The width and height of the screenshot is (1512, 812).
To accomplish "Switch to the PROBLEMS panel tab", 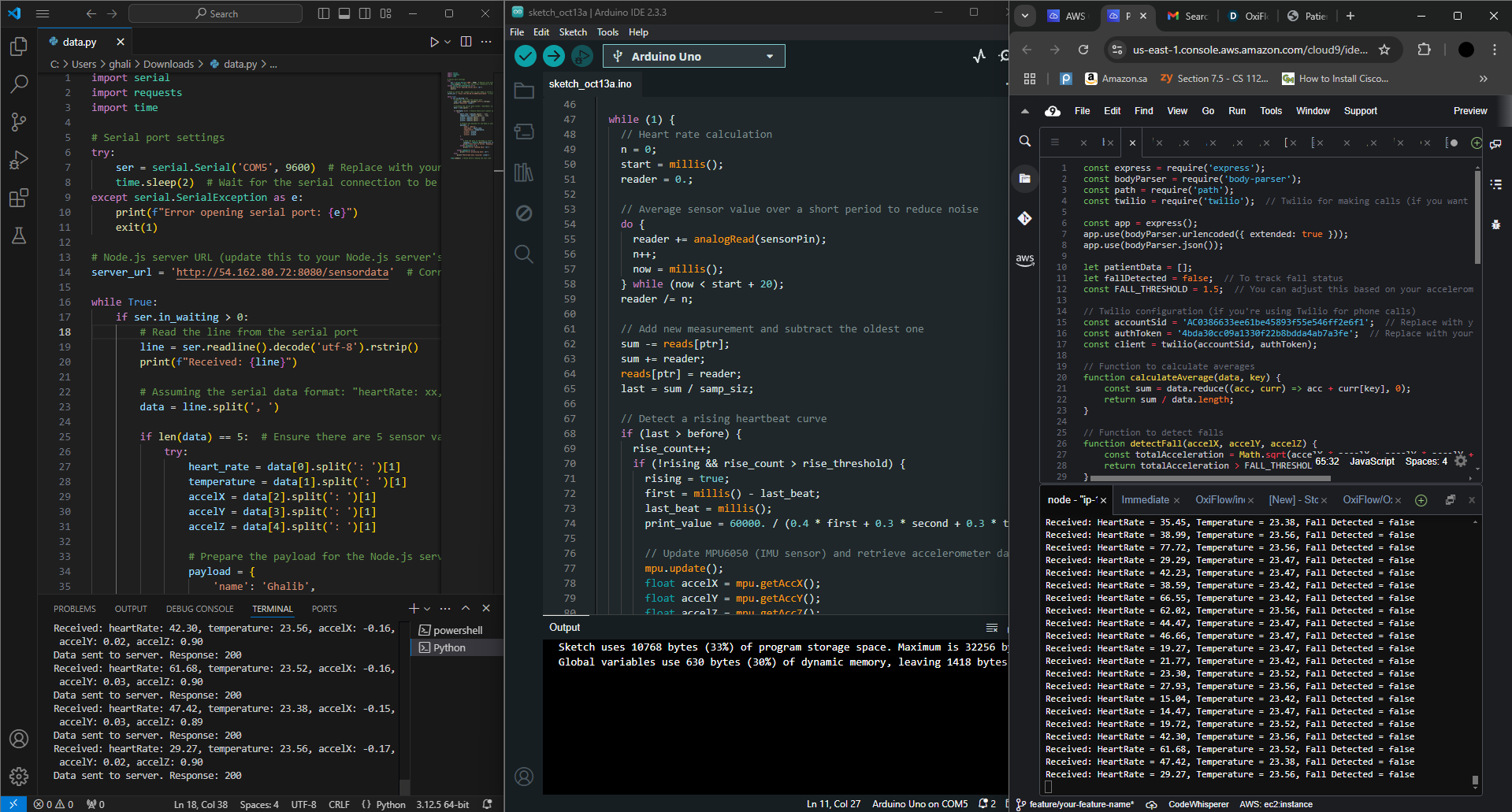I will (75, 609).
